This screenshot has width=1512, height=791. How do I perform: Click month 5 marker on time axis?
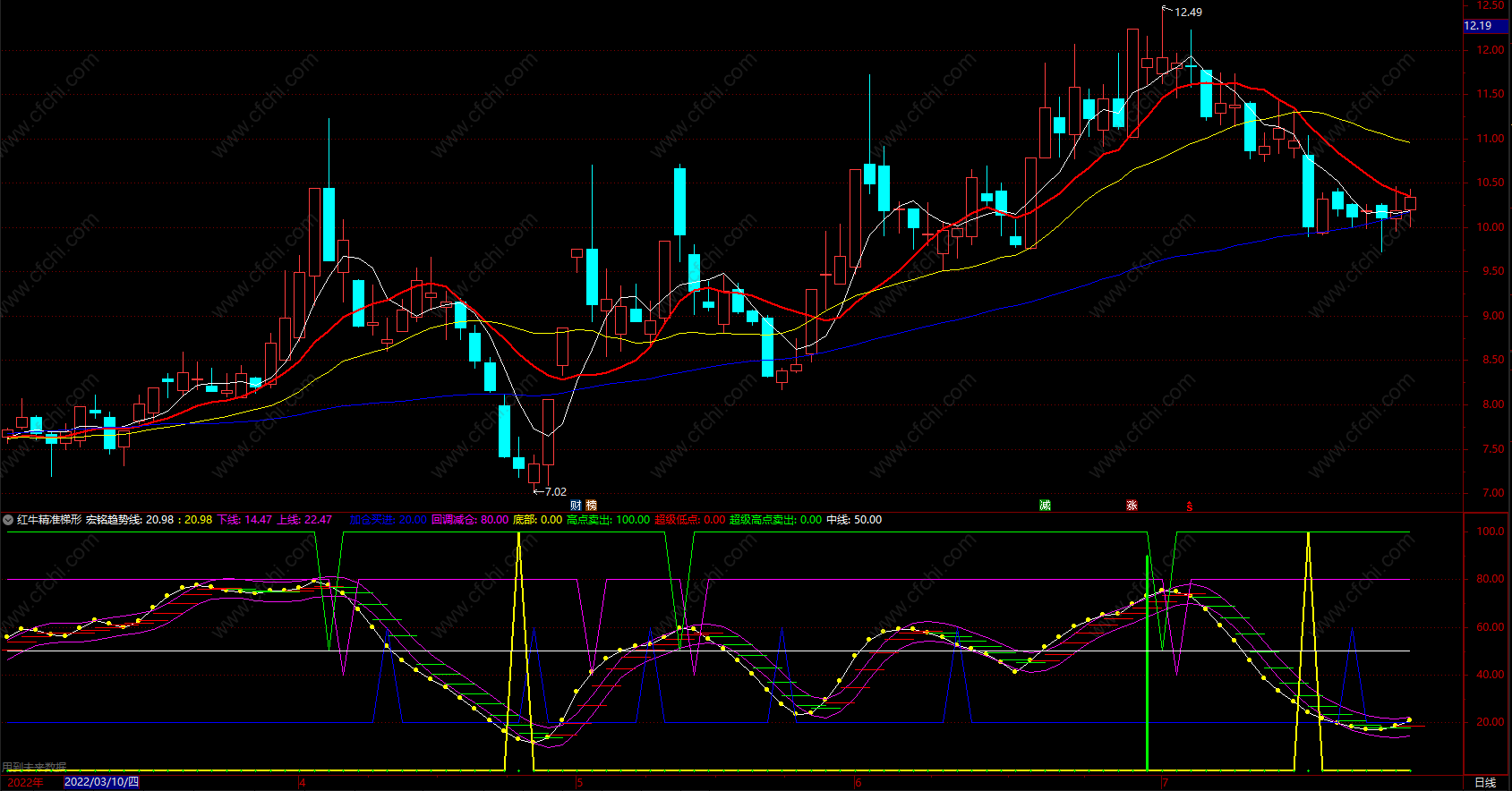pos(580,783)
